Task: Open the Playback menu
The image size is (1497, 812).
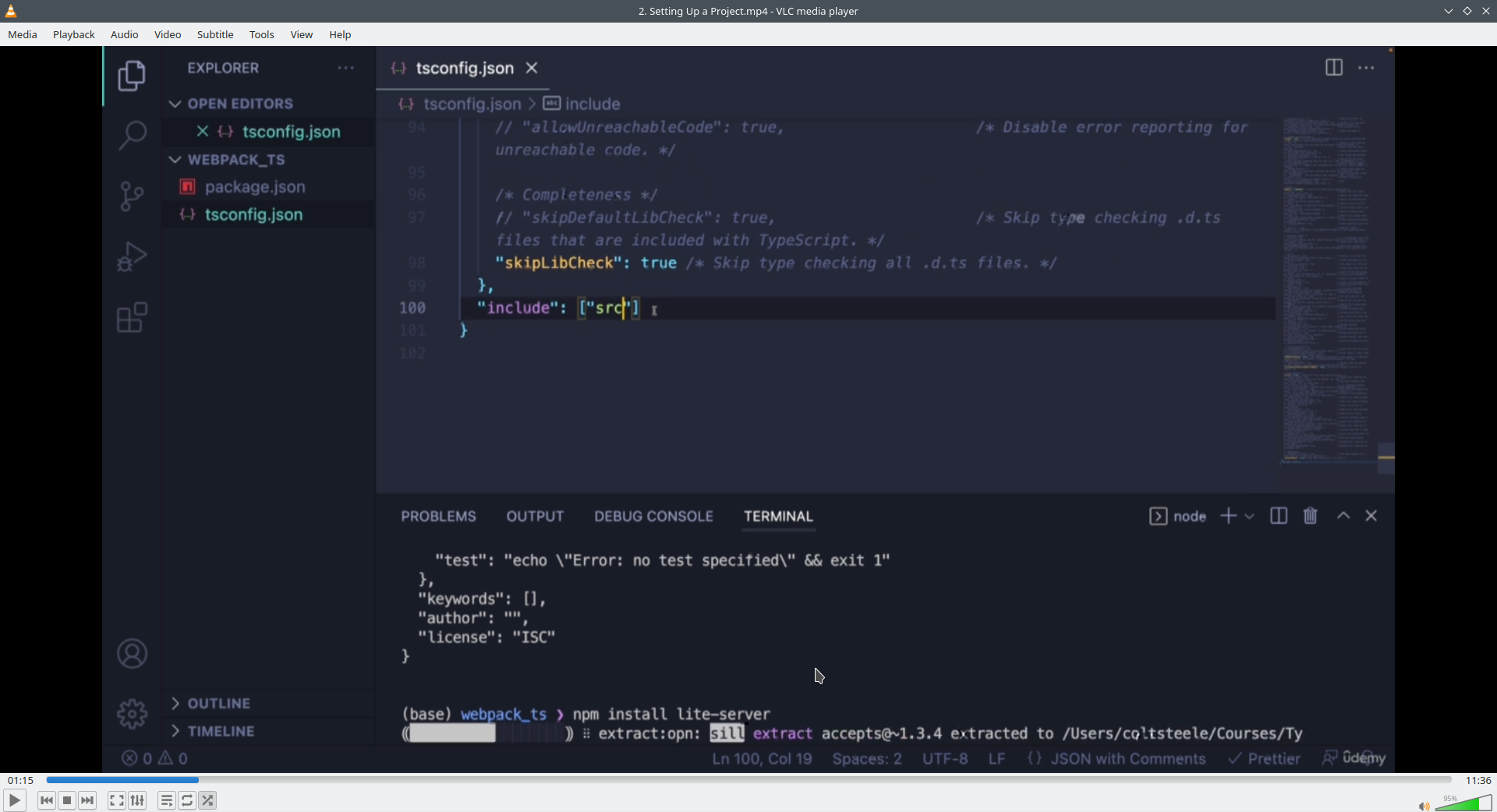Action: 74,34
